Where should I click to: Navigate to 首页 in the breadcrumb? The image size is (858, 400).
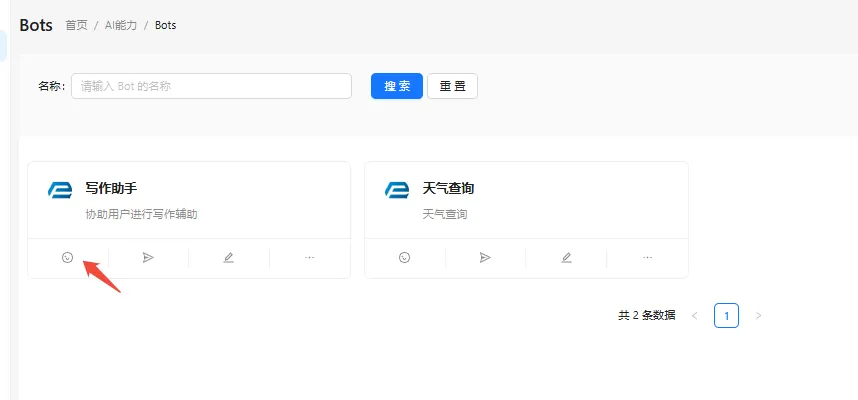[76, 25]
